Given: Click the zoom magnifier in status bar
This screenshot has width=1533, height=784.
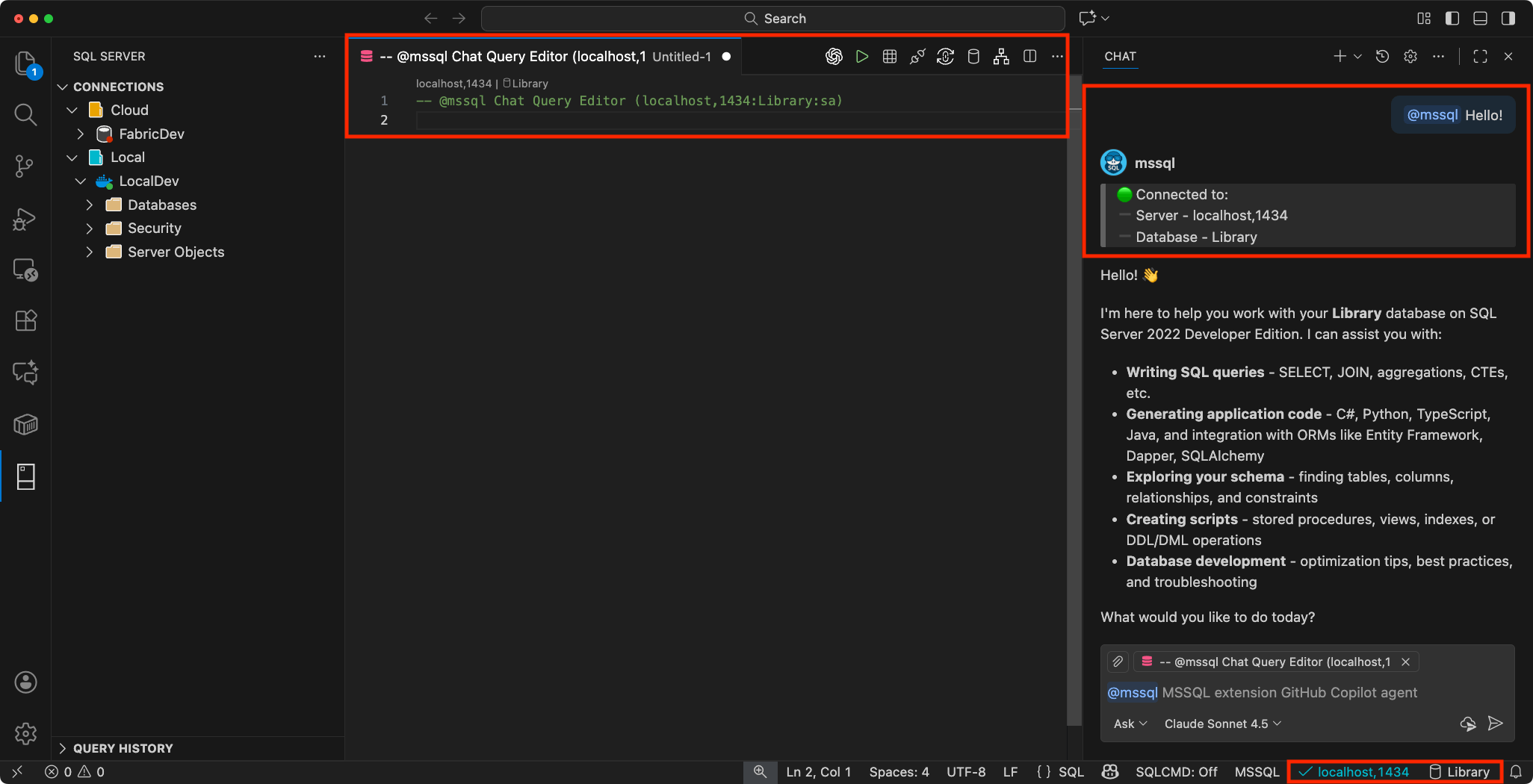Looking at the screenshot, I should pyautogui.click(x=760, y=772).
